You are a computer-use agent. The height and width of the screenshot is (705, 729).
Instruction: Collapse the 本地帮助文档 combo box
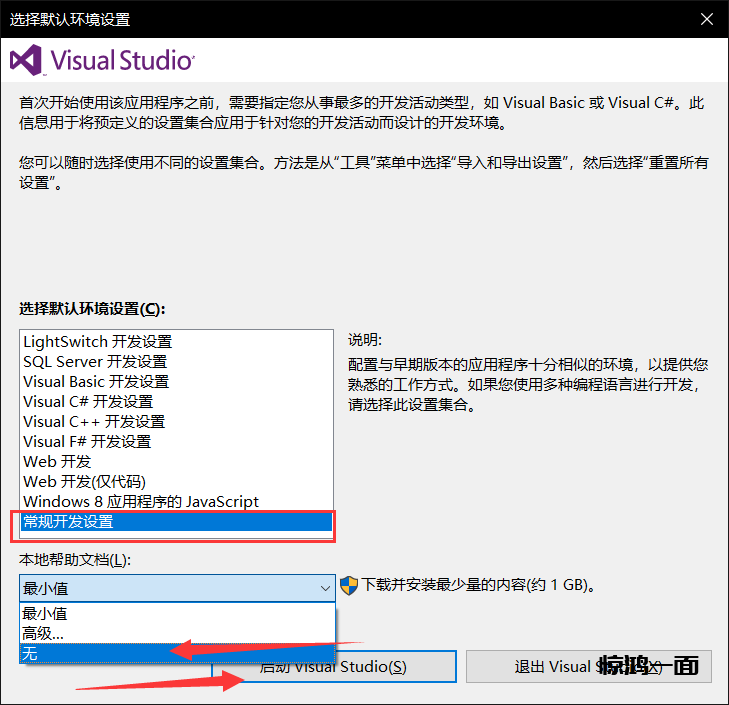tap(176, 588)
